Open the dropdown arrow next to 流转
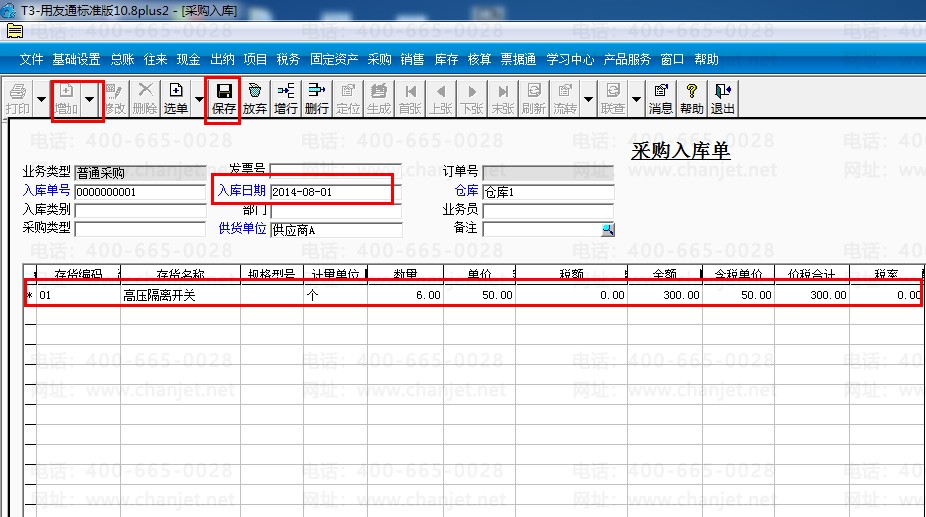 point(588,98)
